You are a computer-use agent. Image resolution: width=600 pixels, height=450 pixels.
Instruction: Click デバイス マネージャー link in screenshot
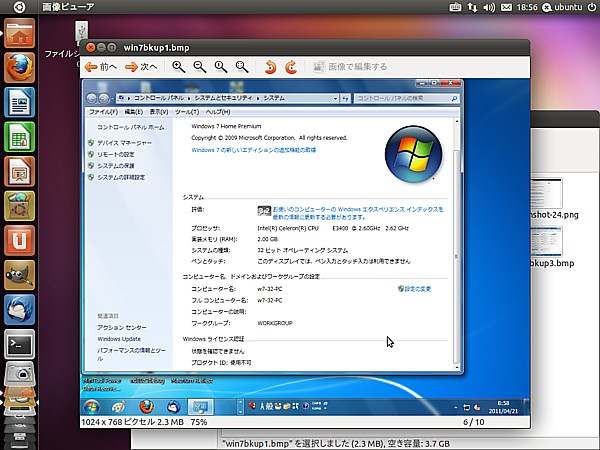pos(124,143)
